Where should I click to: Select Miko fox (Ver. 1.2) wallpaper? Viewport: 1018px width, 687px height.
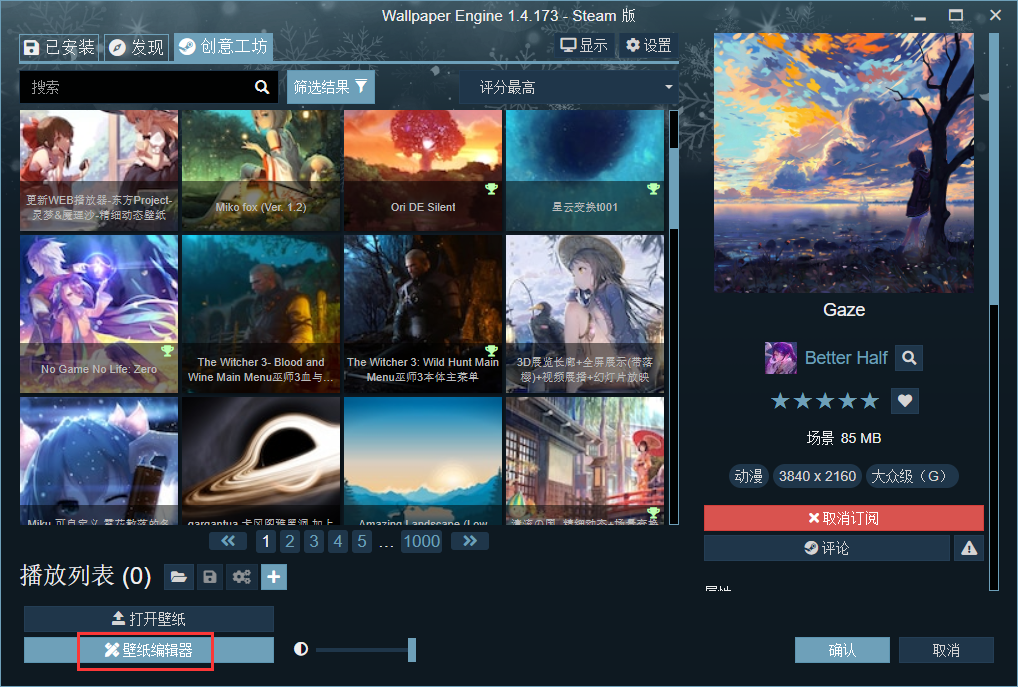click(261, 170)
